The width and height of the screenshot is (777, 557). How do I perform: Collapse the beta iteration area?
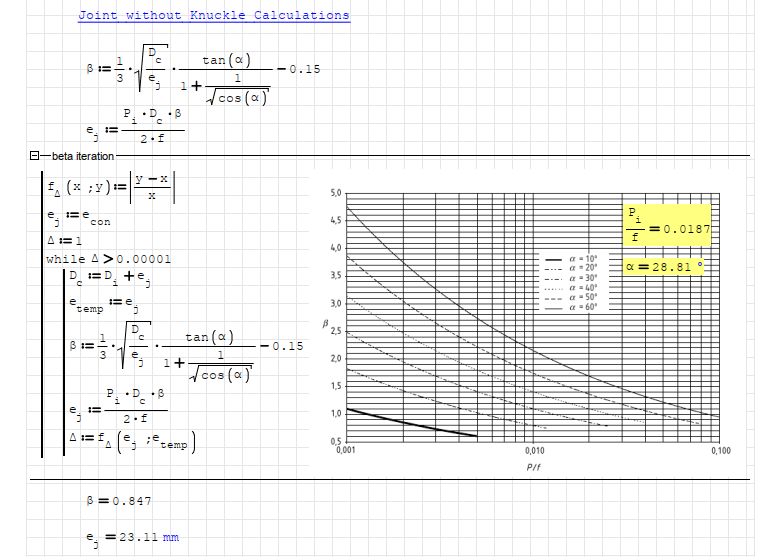[35, 156]
